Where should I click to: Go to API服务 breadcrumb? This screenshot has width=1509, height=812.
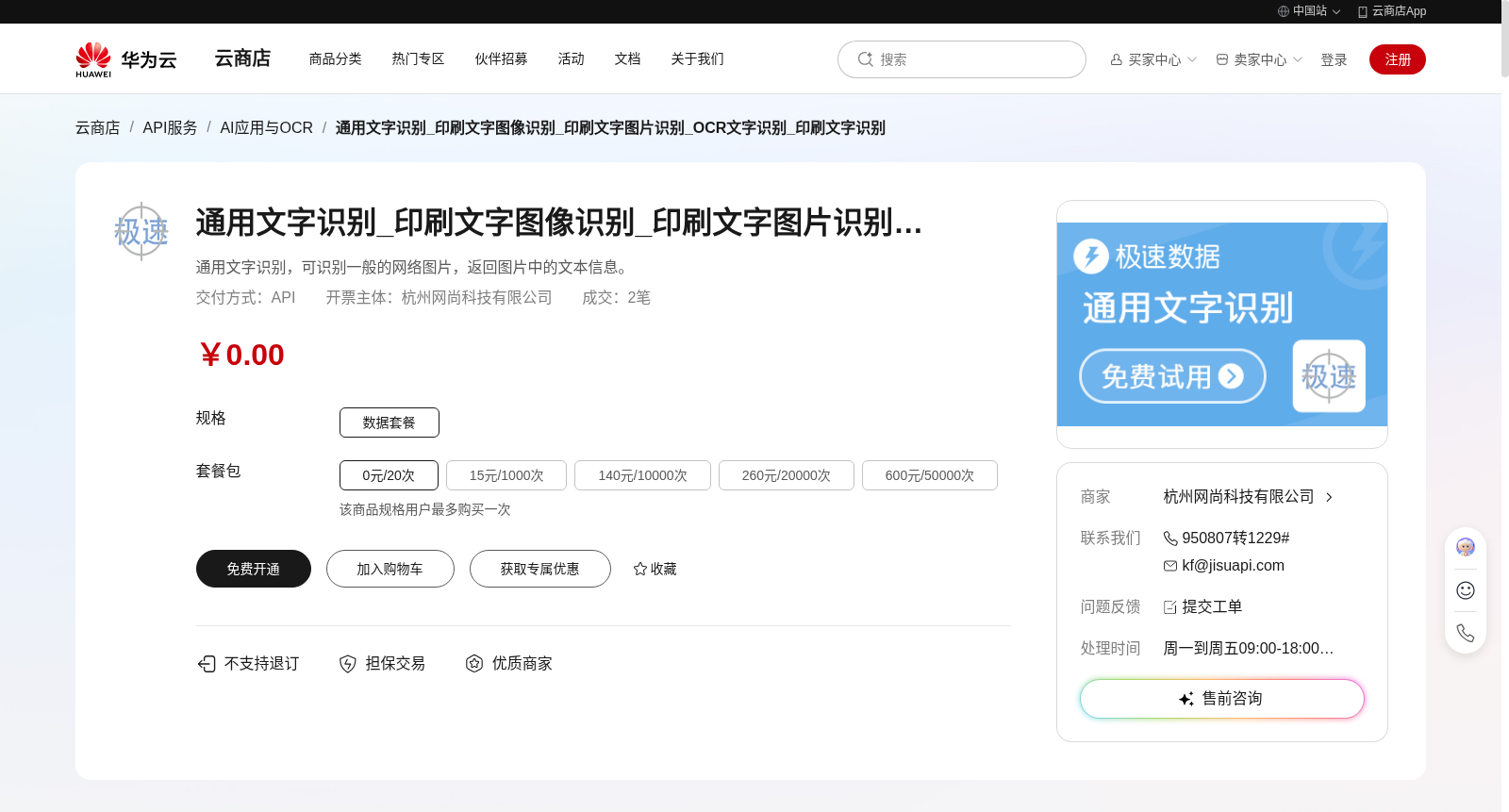(x=171, y=127)
